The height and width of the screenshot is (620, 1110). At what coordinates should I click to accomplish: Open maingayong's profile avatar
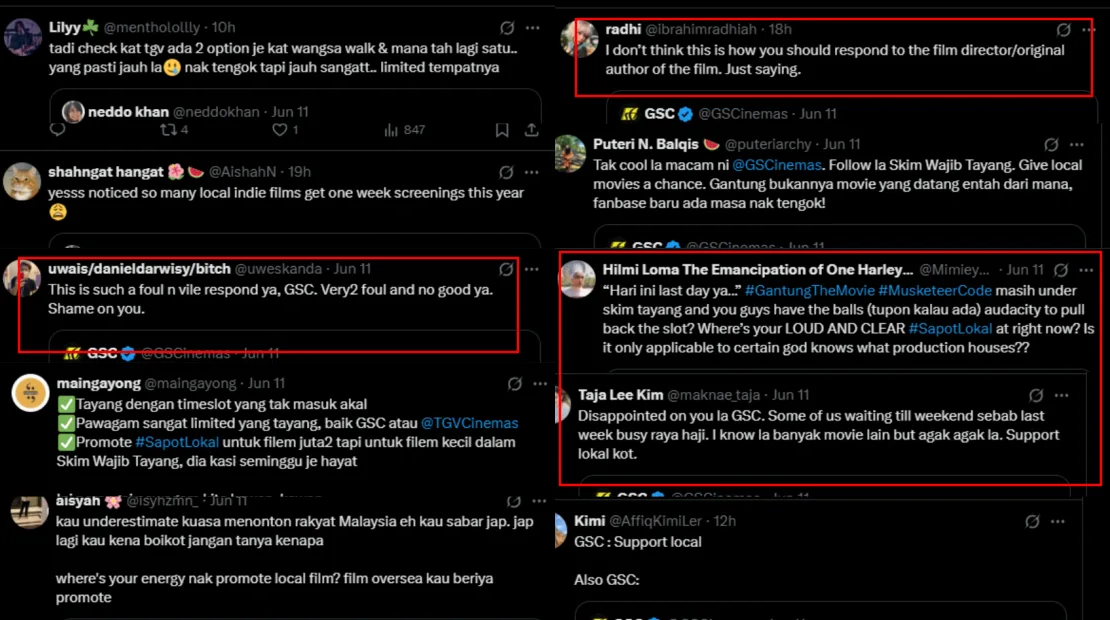point(30,393)
